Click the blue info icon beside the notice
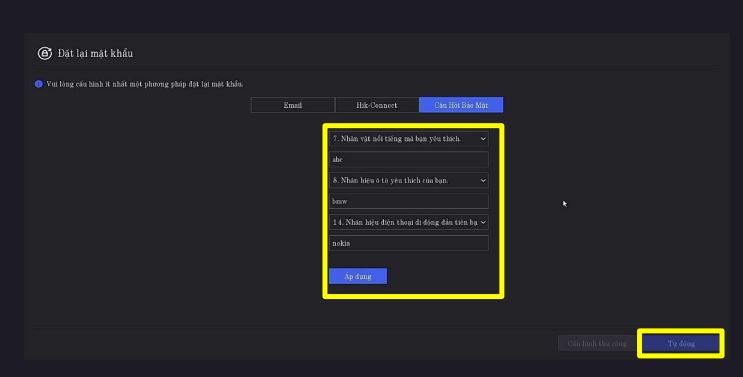The image size is (743, 377). tap(39, 84)
